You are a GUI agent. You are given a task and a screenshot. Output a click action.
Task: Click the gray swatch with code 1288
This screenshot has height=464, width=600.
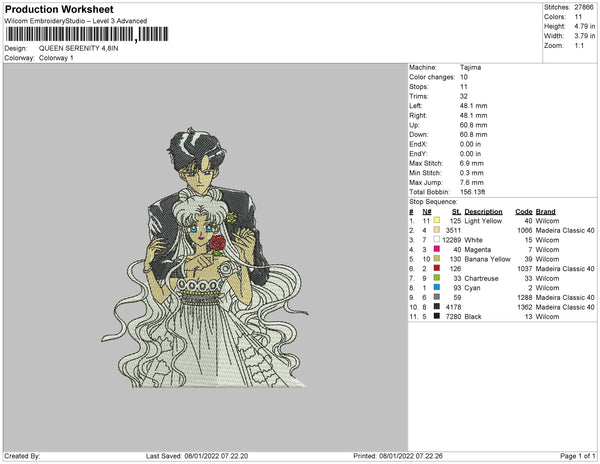(437, 297)
